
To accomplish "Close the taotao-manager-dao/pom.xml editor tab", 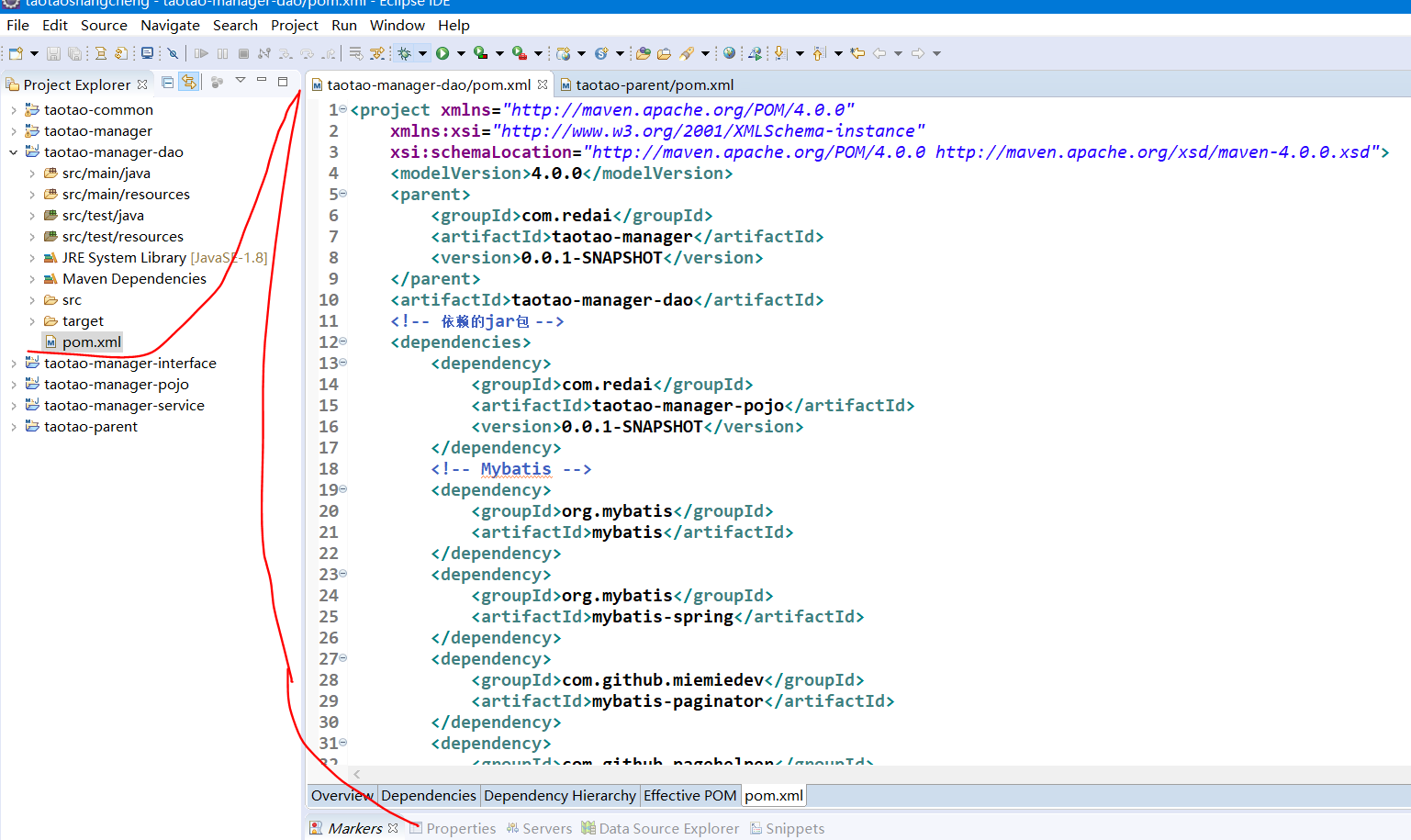I will [x=543, y=84].
